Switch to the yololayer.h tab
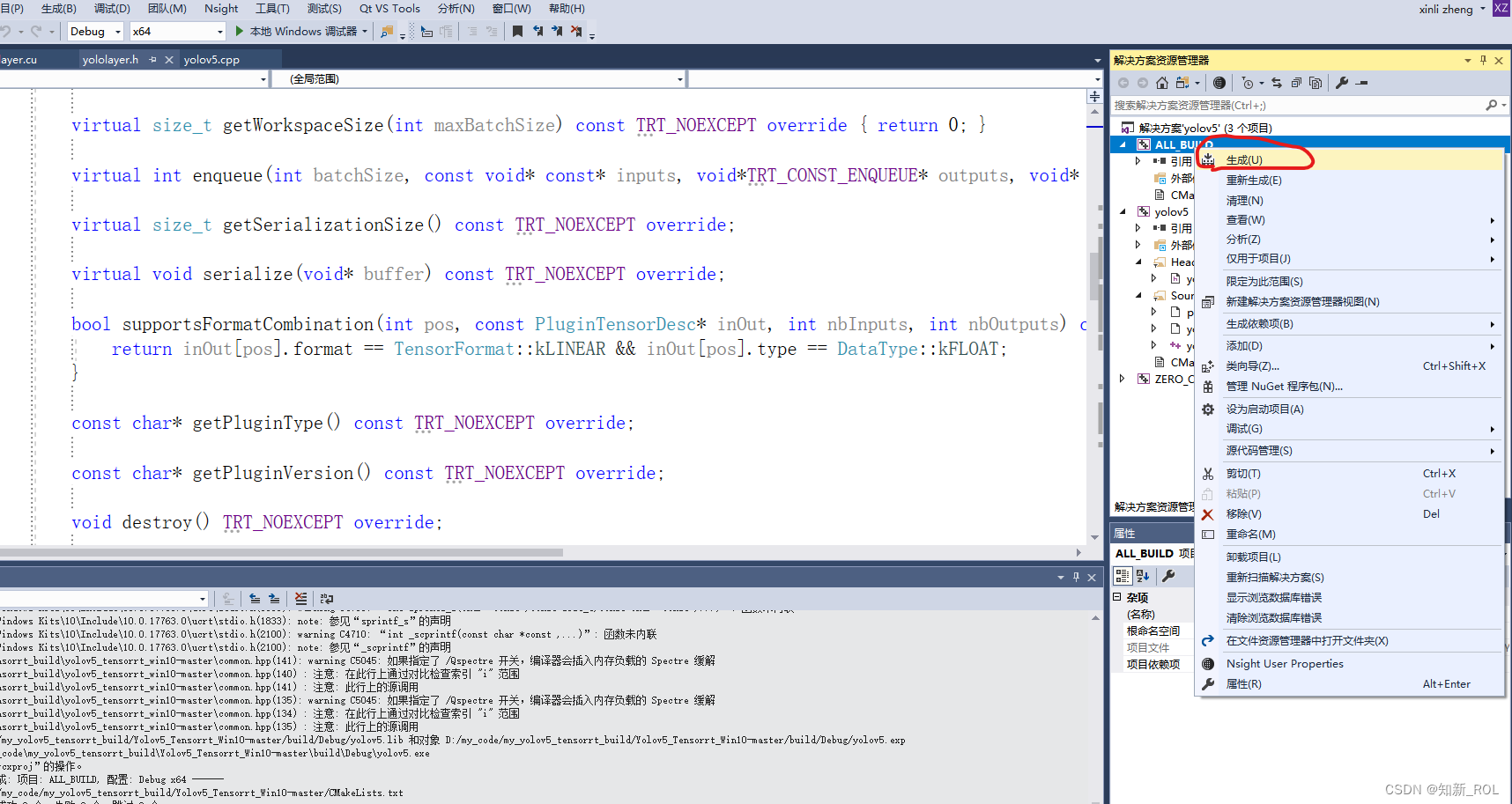 pyautogui.click(x=110, y=59)
